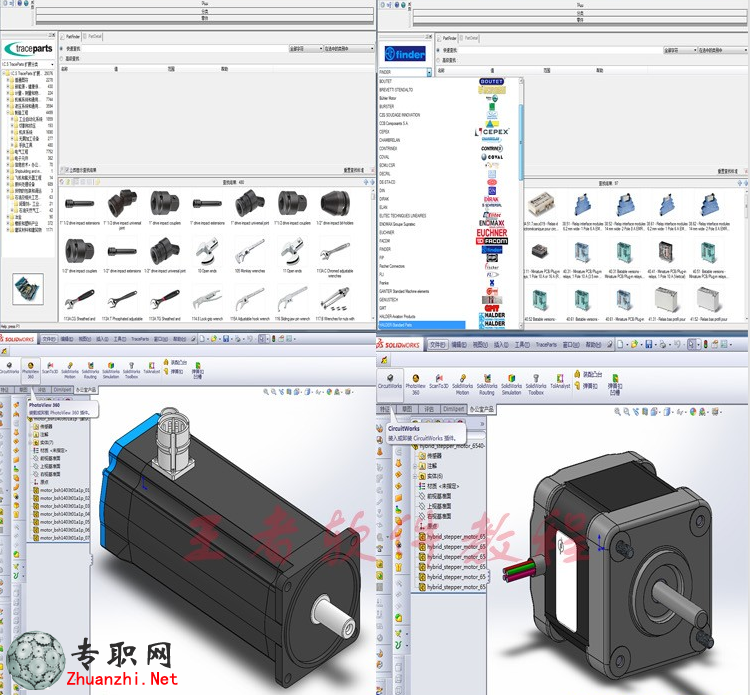This screenshot has height=695, width=750.
Task: Click Select cursor tool in stepper motor toolbar
Action: click(691, 344)
